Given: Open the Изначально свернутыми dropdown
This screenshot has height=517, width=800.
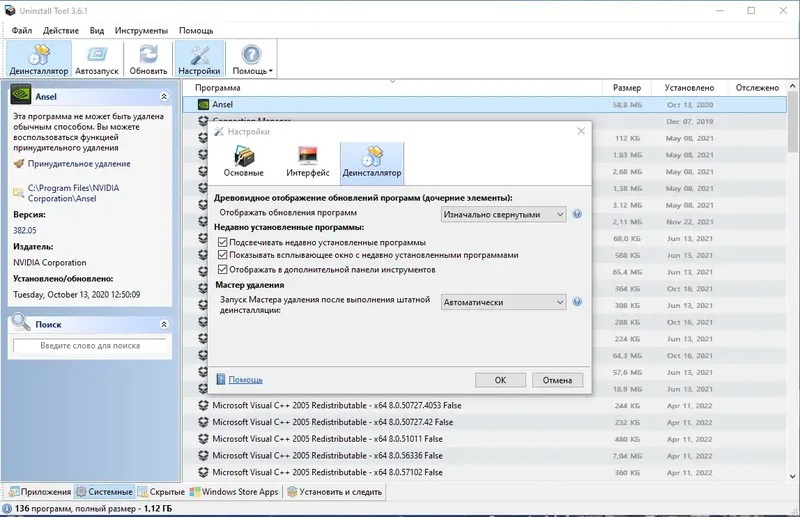Looking at the screenshot, I should tap(504, 215).
